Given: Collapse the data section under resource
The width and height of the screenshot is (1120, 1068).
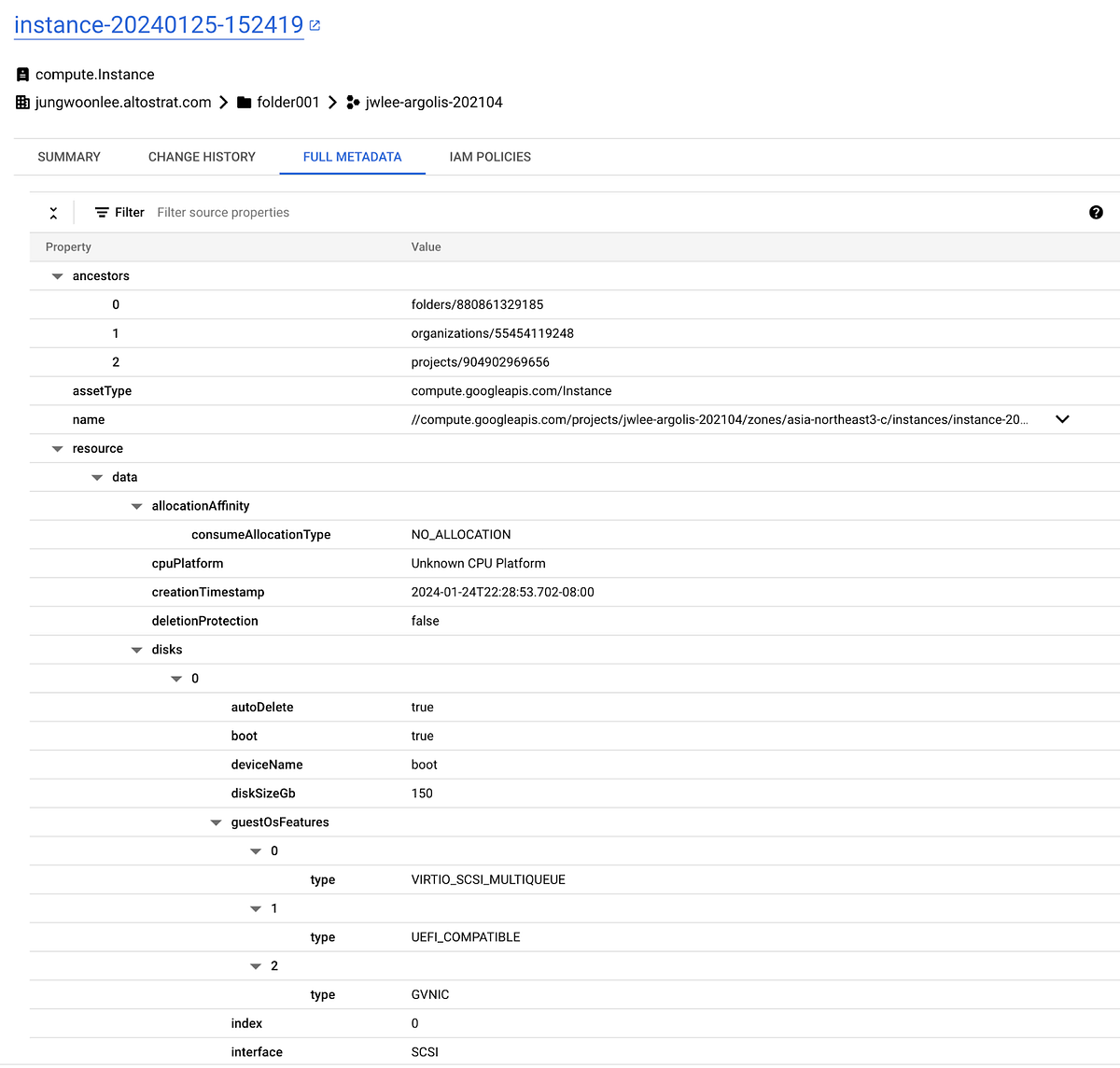Looking at the screenshot, I should point(97,476).
